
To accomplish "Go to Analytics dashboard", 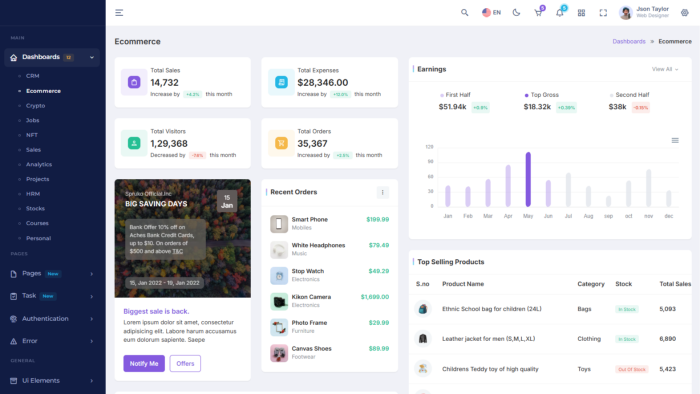I will (x=39, y=165).
